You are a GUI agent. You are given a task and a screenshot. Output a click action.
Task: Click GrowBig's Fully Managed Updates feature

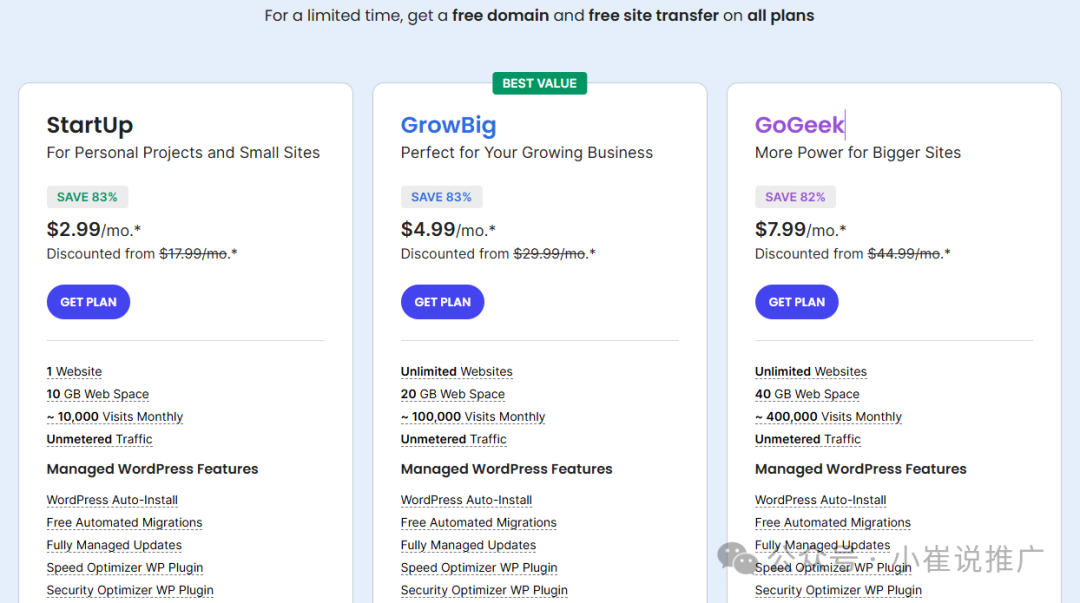tap(468, 545)
